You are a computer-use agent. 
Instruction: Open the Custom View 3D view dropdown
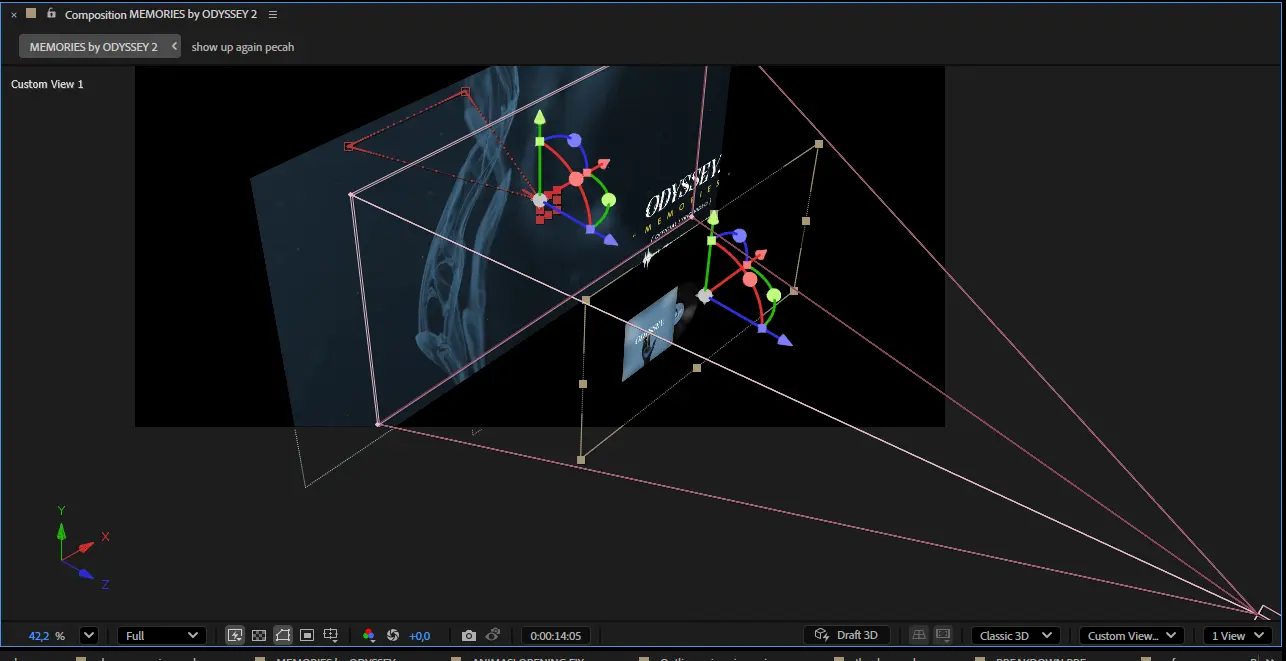click(1132, 635)
